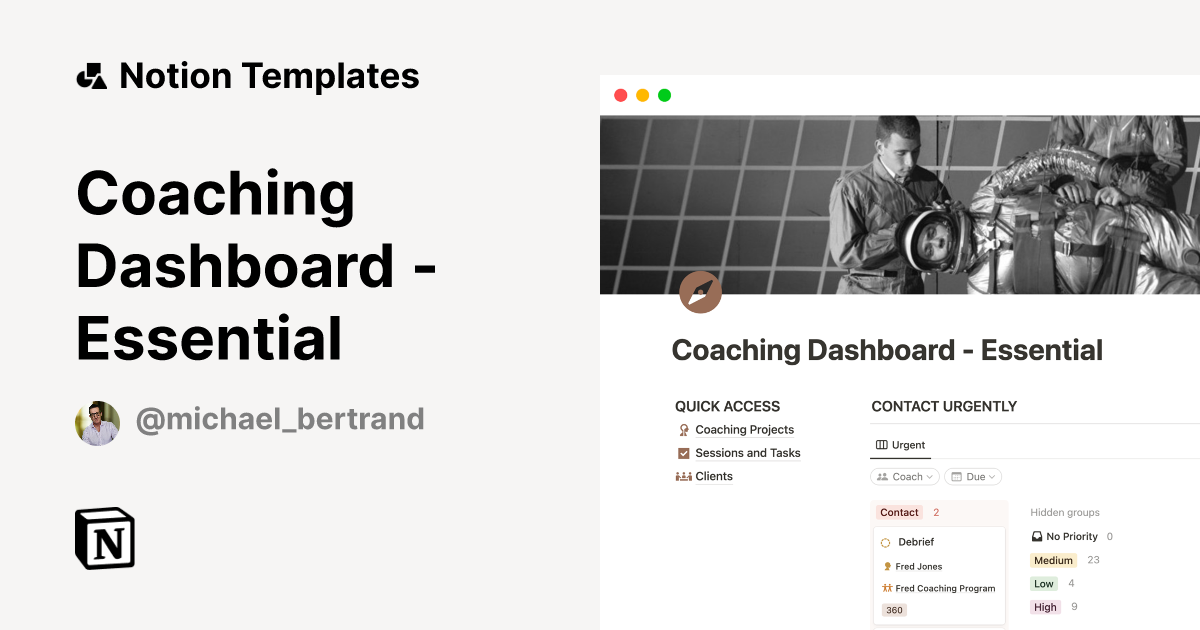1200x630 pixels.
Task: Show the Low hidden group
Action: [x=1043, y=583]
